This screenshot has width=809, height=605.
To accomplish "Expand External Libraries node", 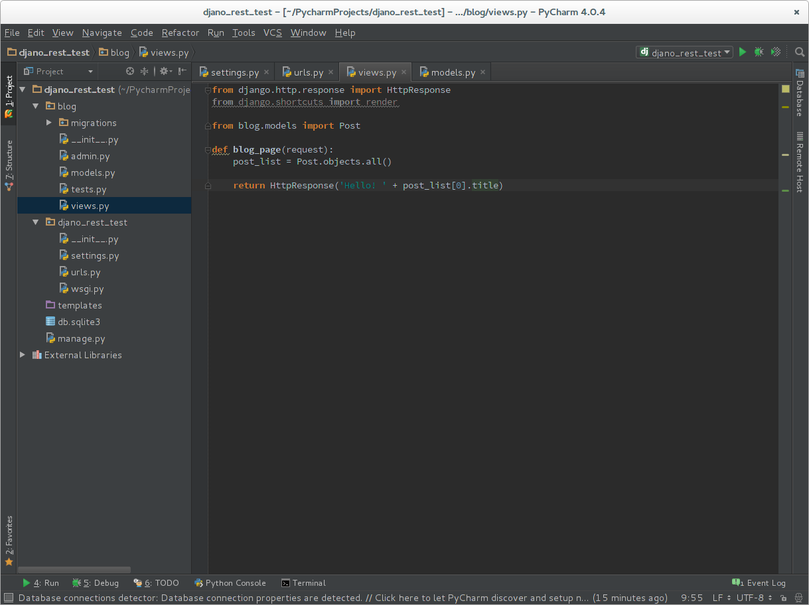I will coord(22,355).
